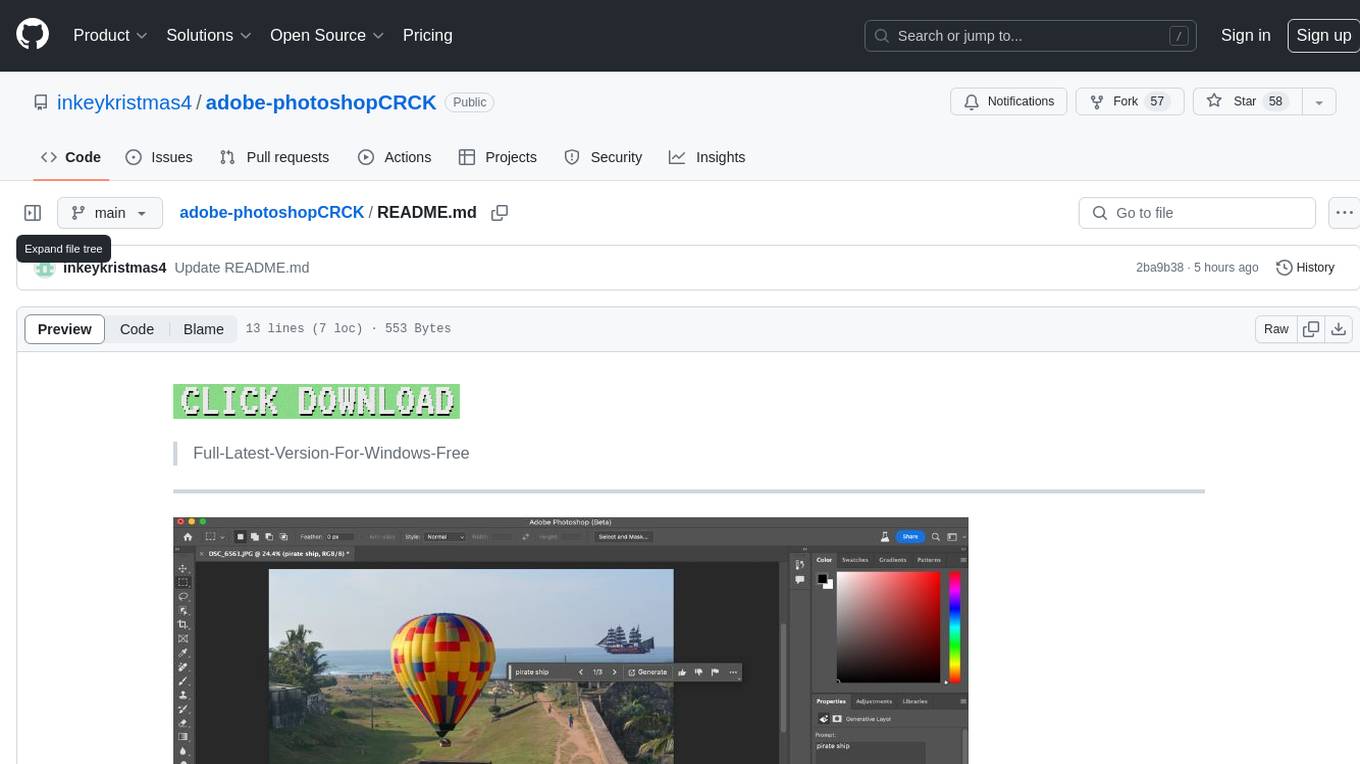1360x764 pixels.
Task: Click the expand file tree icon
Action: (33, 213)
